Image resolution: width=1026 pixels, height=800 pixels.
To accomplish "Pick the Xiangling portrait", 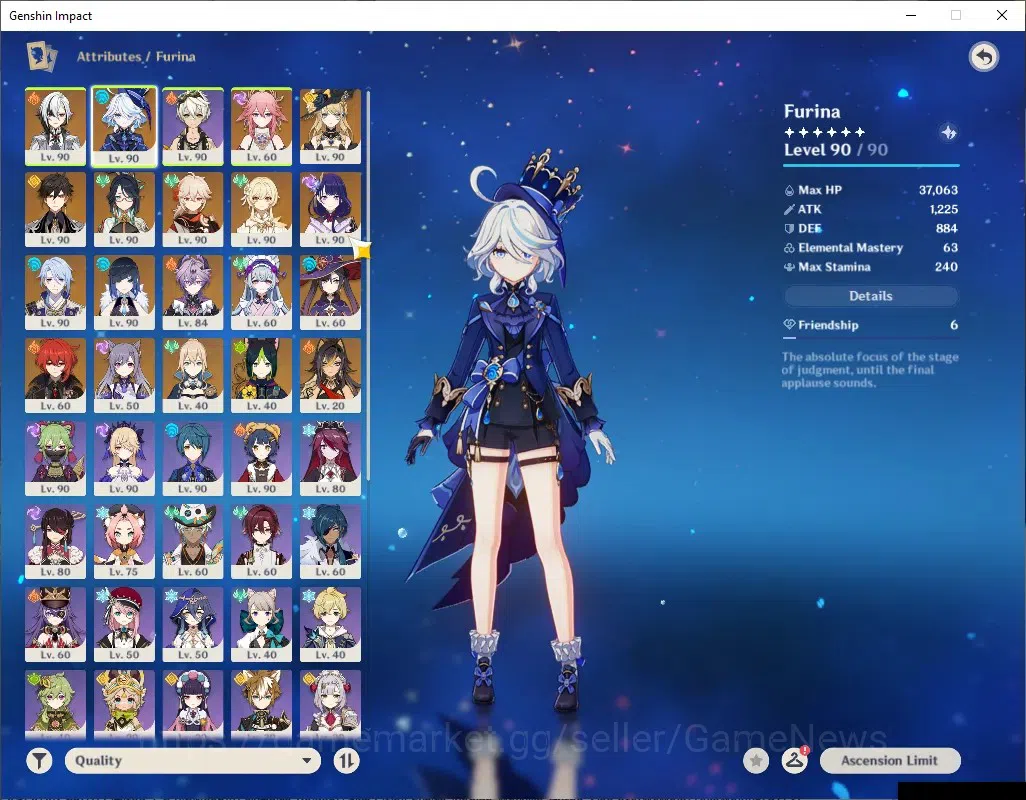I will tap(261, 459).
